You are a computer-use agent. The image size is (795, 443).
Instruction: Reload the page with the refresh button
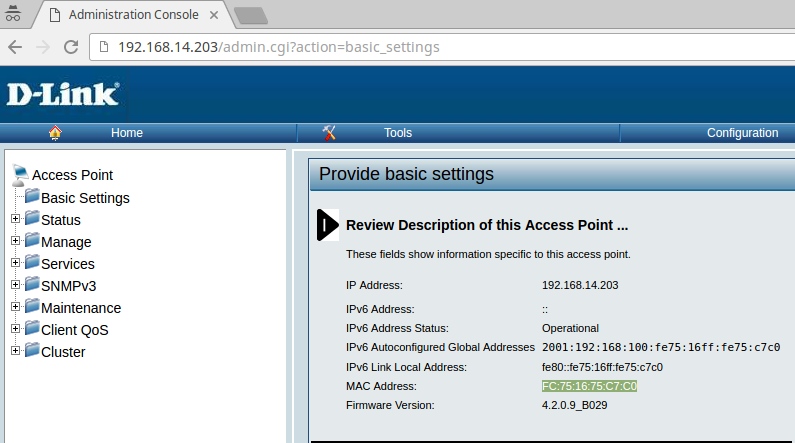click(x=71, y=47)
